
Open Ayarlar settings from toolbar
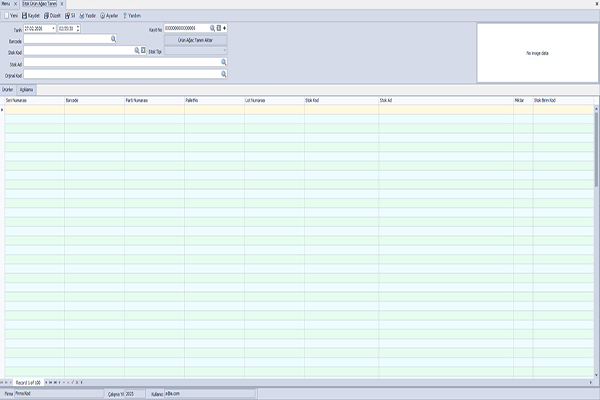(x=103, y=16)
